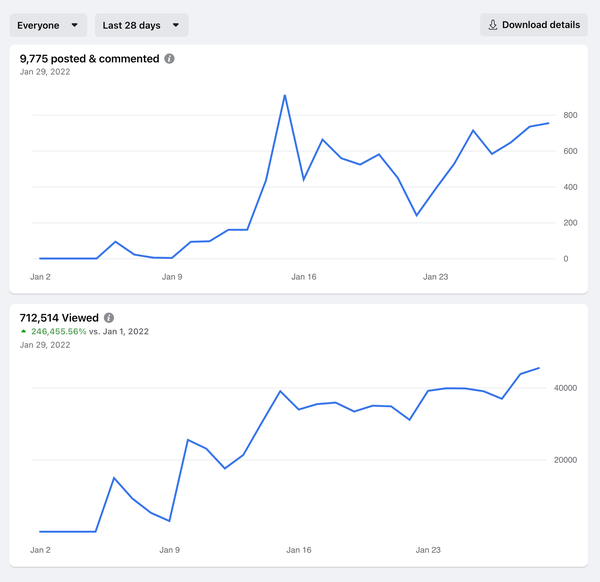Click the 9,775 posted & commented heading
This screenshot has height=582, width=600.
90,59
